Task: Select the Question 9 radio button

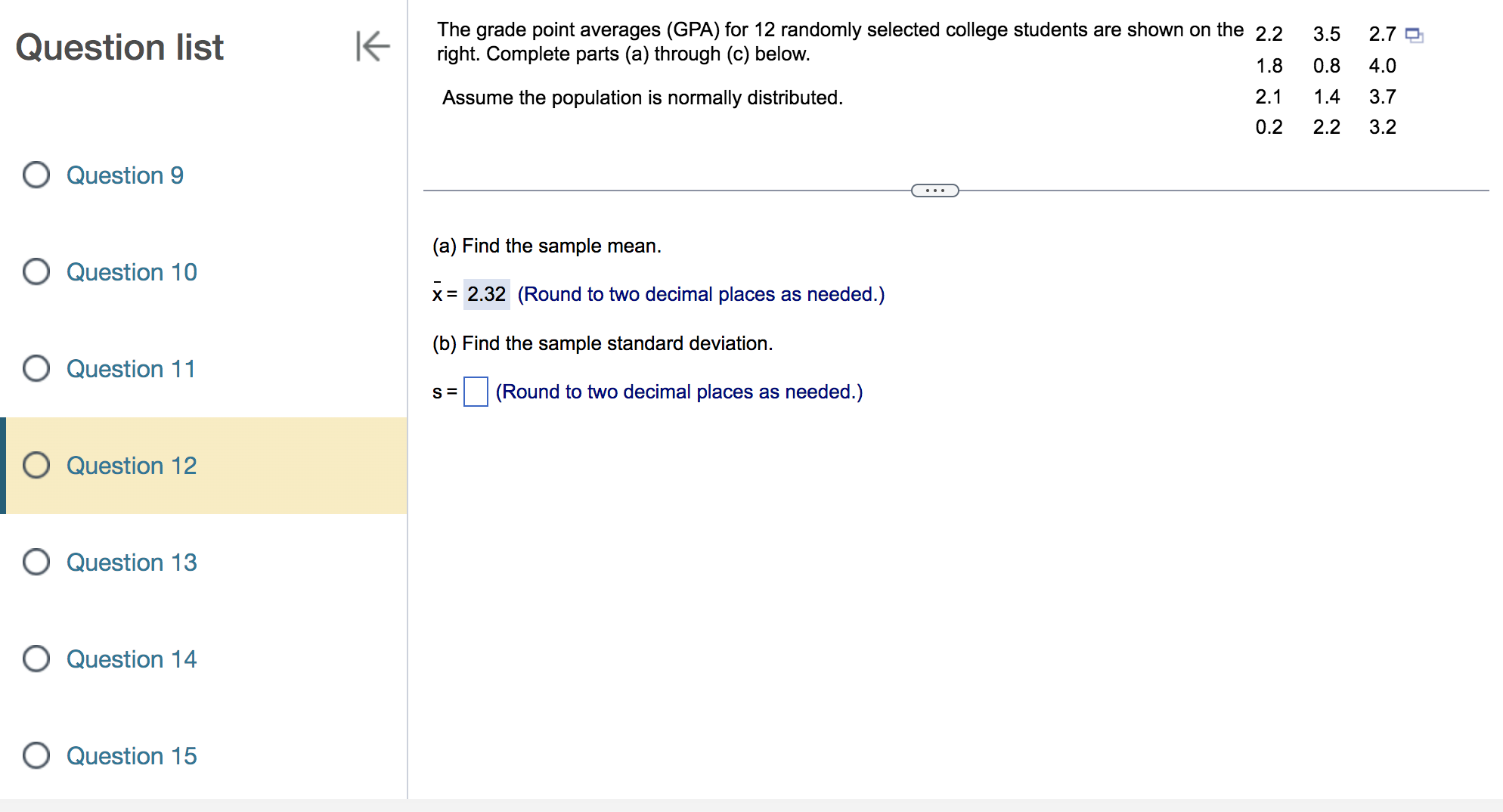Action: pos(36,175)
